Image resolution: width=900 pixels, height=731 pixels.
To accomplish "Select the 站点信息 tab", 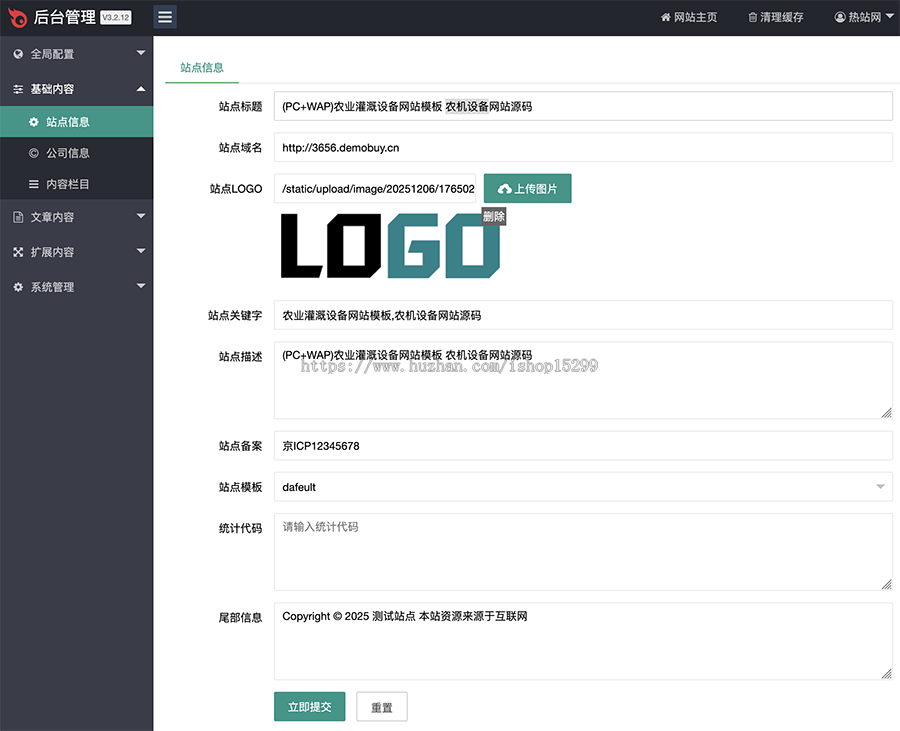I will (202, 67).
